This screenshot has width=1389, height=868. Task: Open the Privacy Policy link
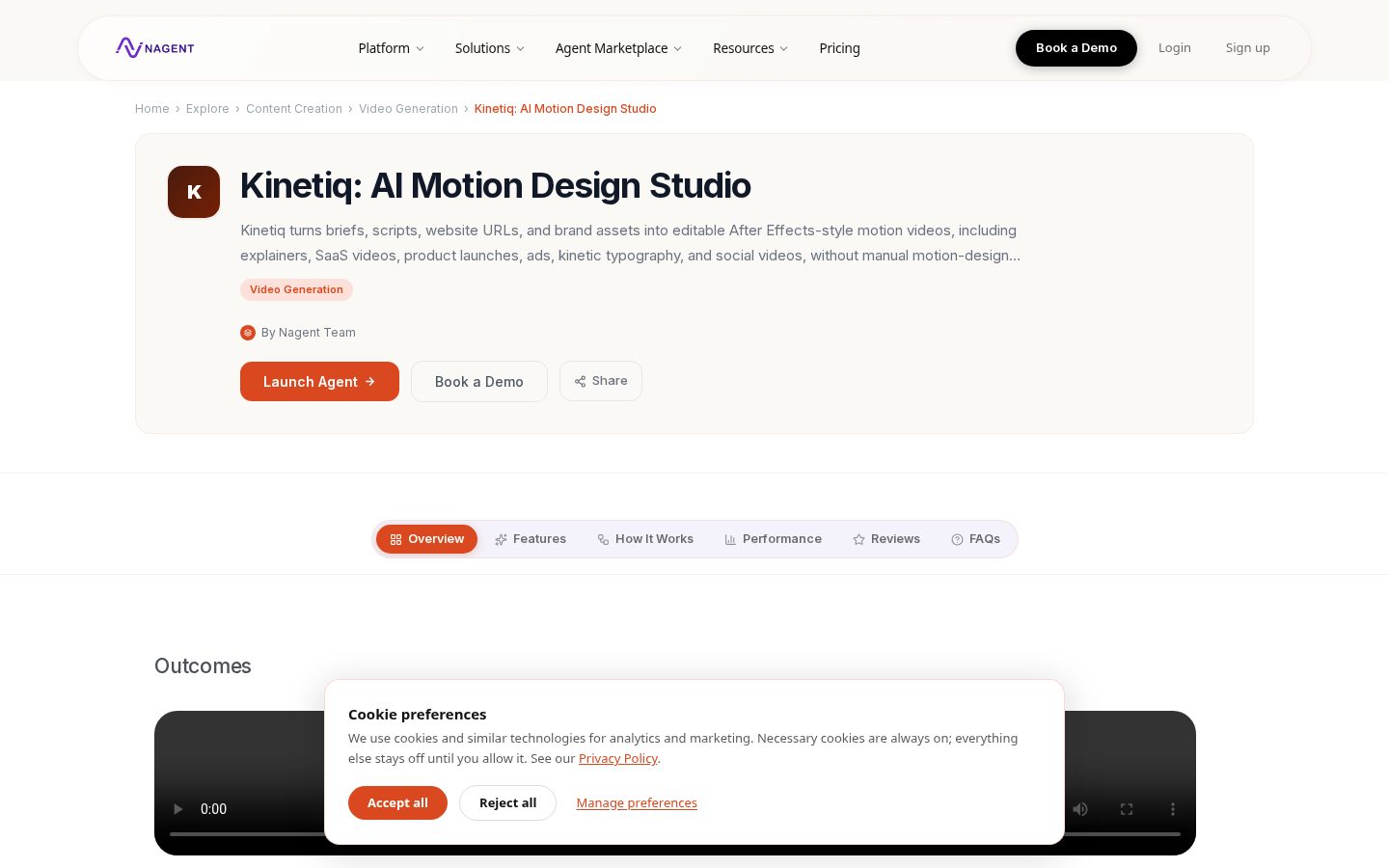pos(617,758)
